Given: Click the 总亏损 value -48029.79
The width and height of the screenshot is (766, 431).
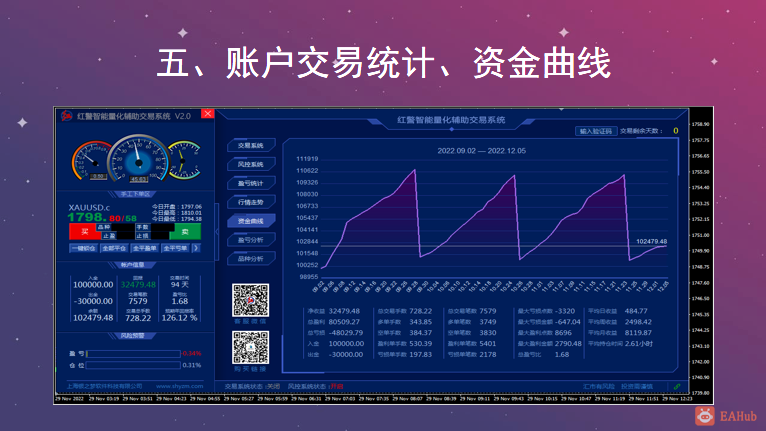Looking at the screenshot, I should click(345, 332).
